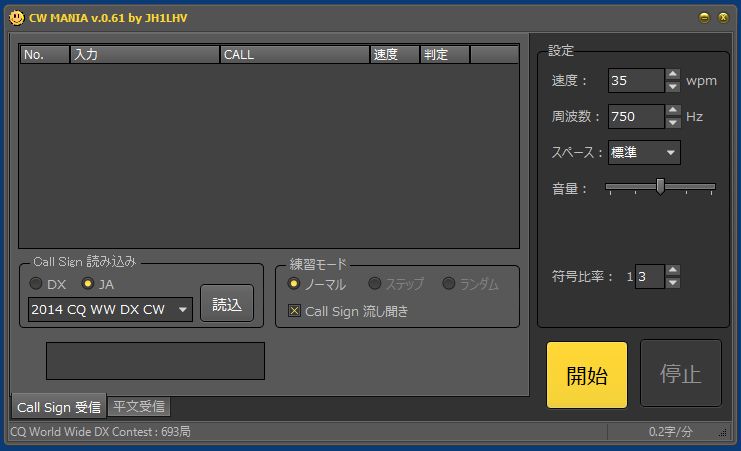Screen dimensions: 741x451
Task: Click the 読込 load button
Action: (227, 304)
